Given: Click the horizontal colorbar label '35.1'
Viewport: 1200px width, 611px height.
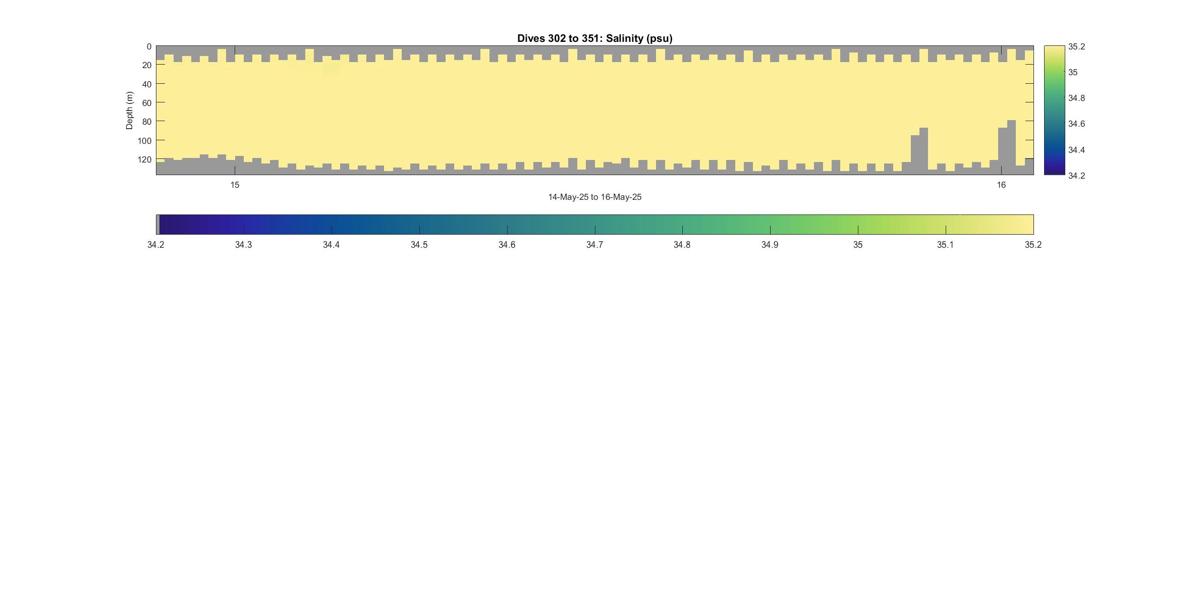Looking at the screenshot, I should tap(945, 245).
